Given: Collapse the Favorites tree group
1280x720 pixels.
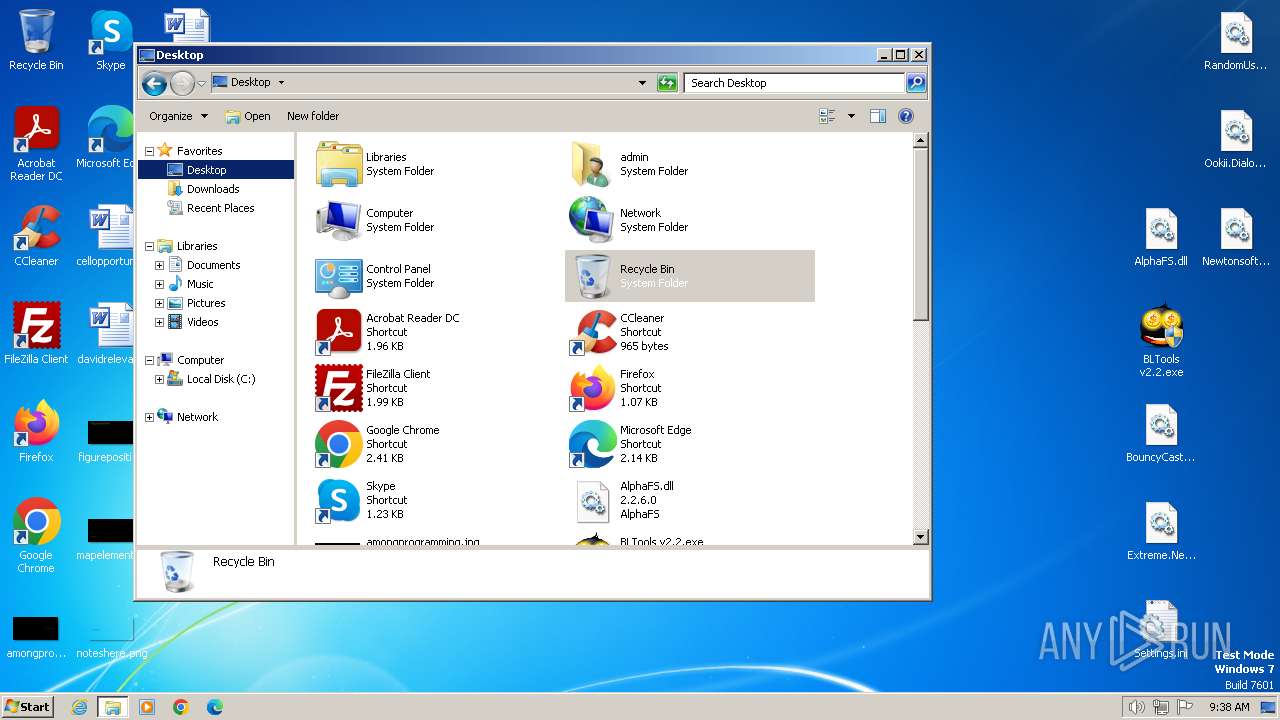Looking at the screenshot, I should (x=149, y=151).
